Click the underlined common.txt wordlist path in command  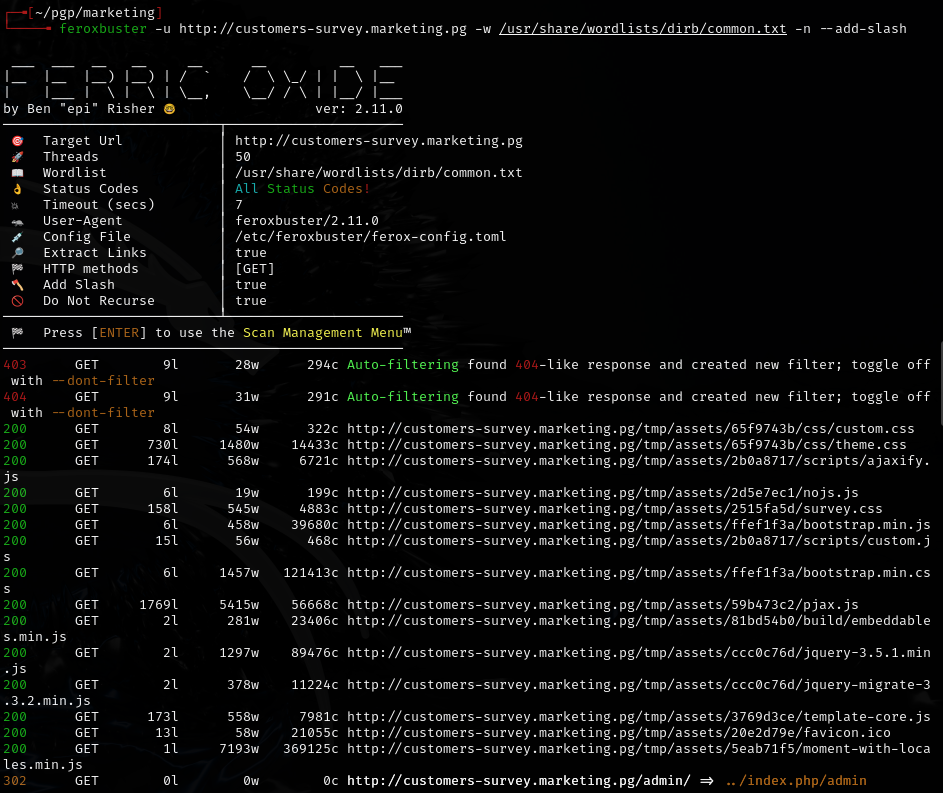click(x=643, y=29)
